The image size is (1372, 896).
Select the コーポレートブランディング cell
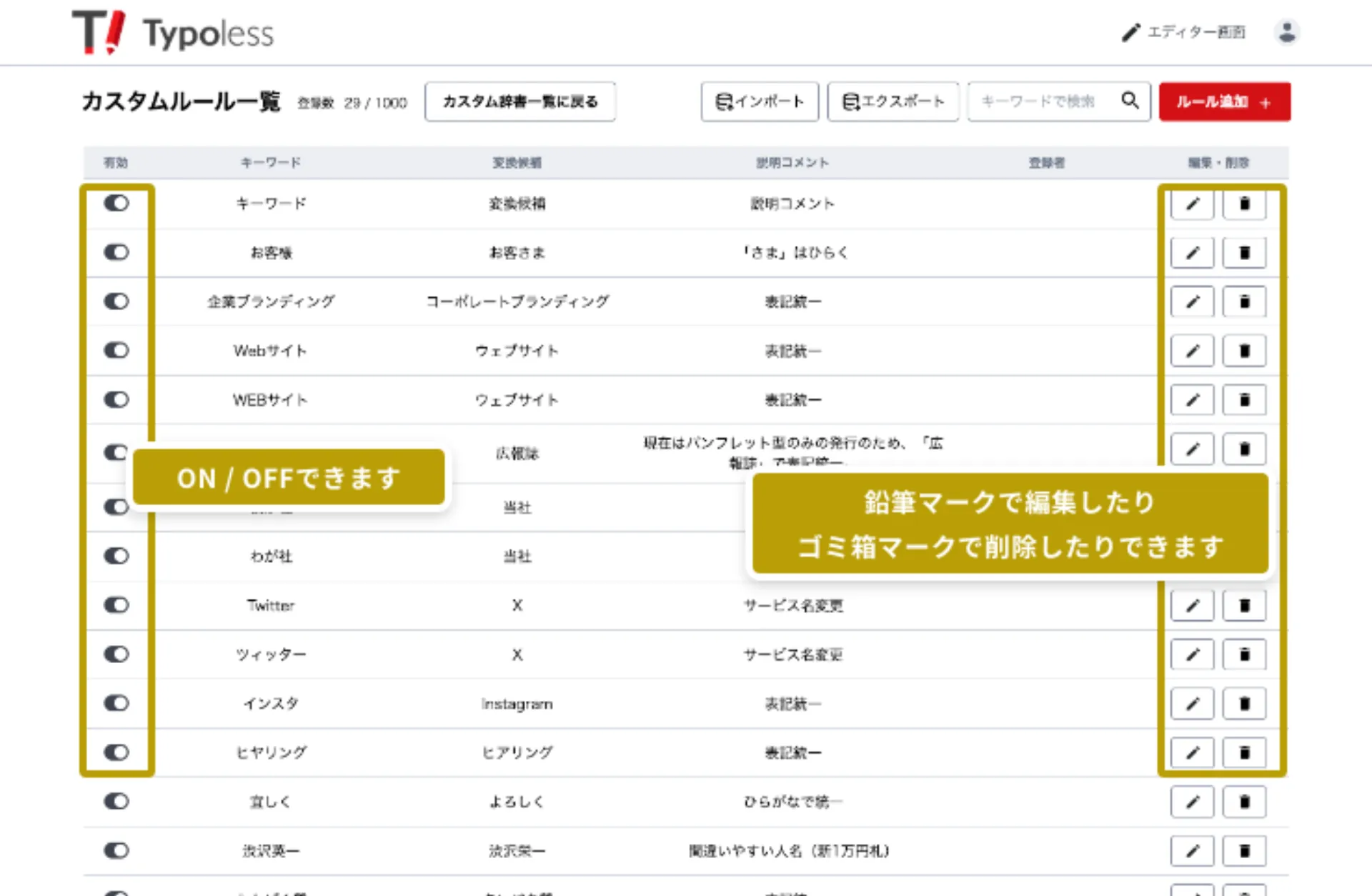517,302
